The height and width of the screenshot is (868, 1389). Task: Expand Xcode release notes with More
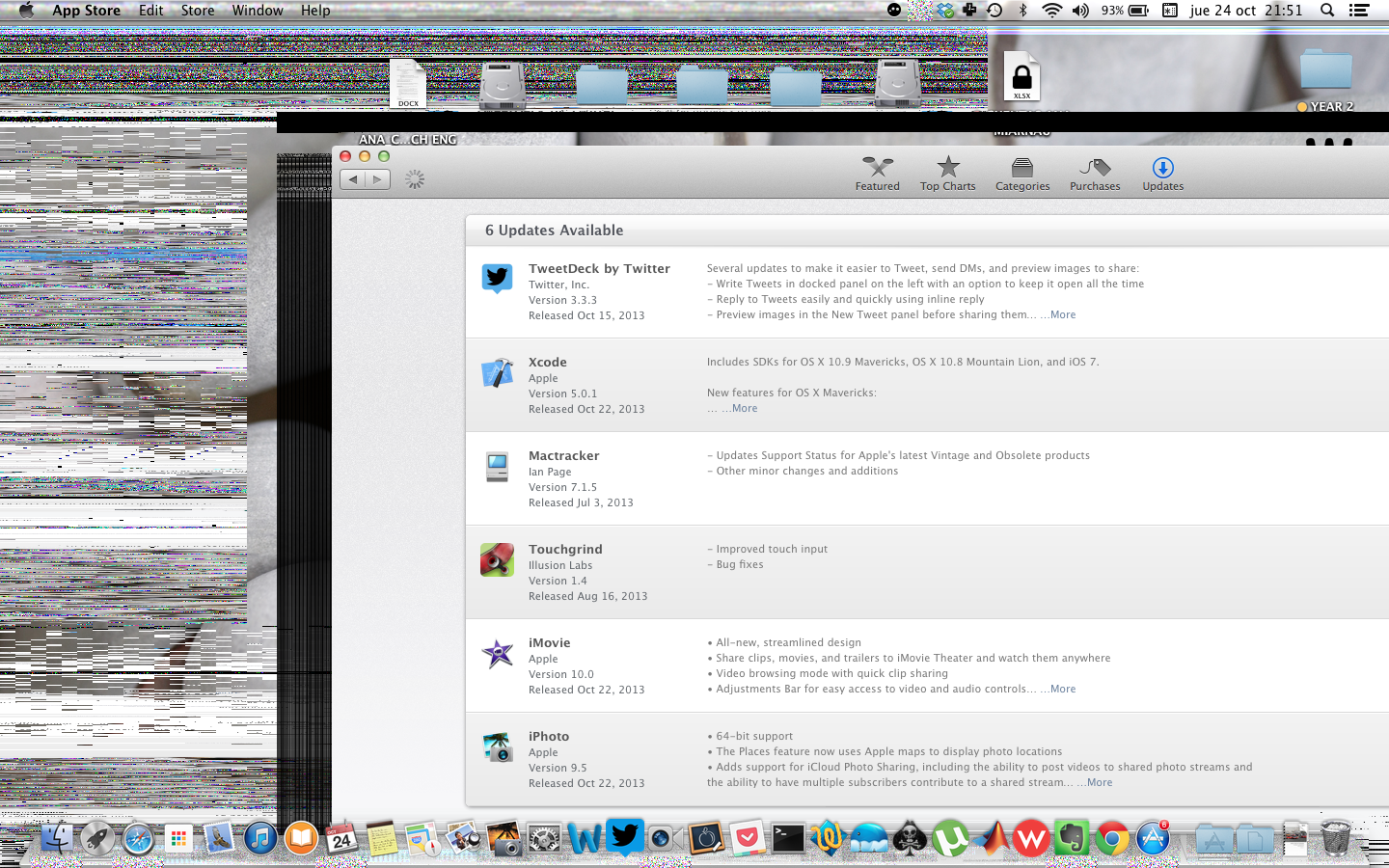[744, 408]
